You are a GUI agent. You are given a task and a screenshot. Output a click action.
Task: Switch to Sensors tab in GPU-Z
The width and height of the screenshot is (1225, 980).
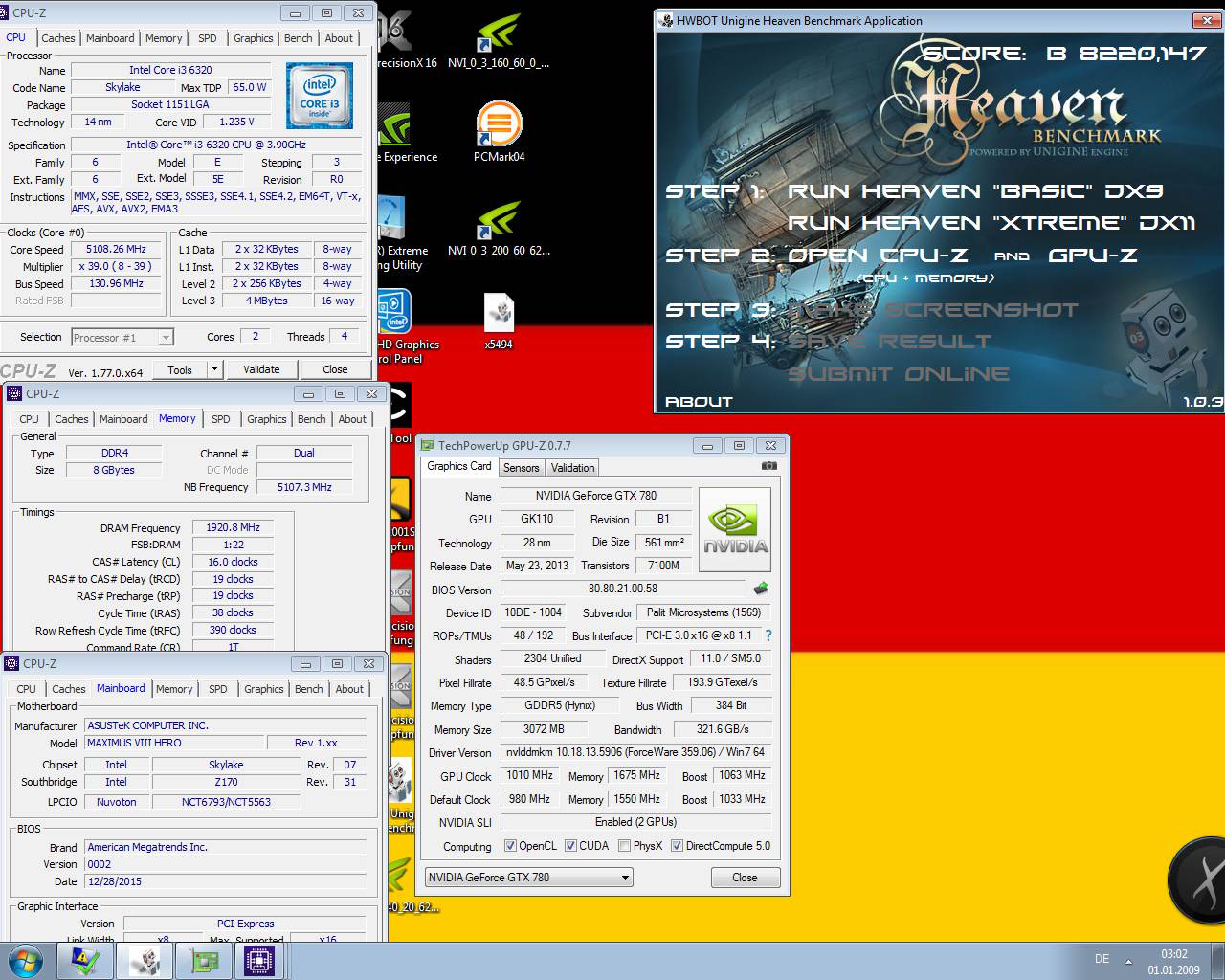tap(522, 468)
